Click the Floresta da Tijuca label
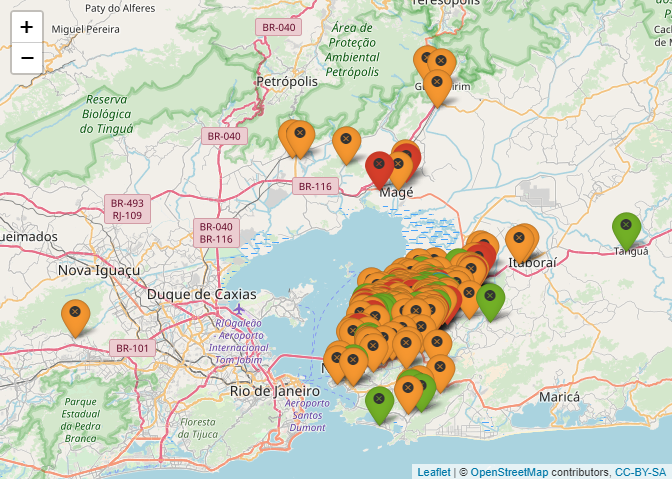This screenshot has width=672, height=479. click(198, 428)
